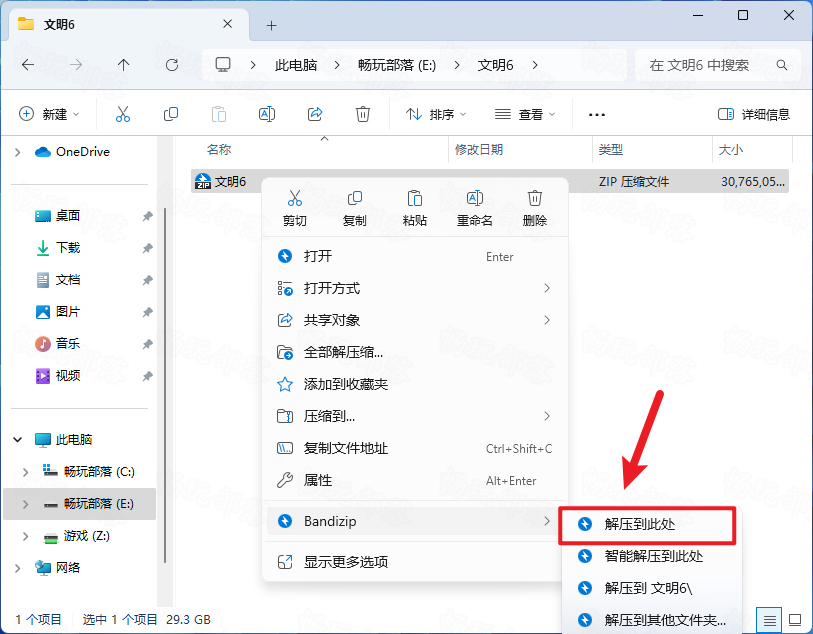Click the Rename icon in the toolbar
This screenshot has width=813, height=634.
(x=267, y=114)
